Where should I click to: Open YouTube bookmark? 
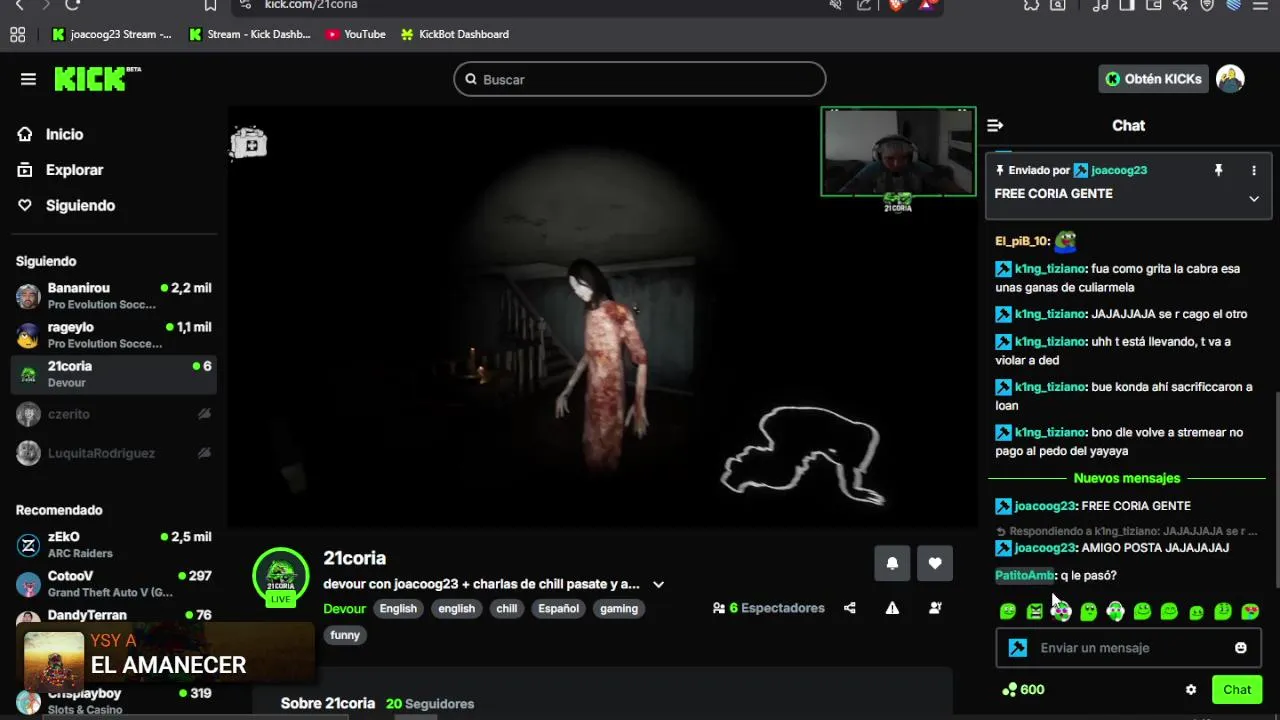pos(355,34)
